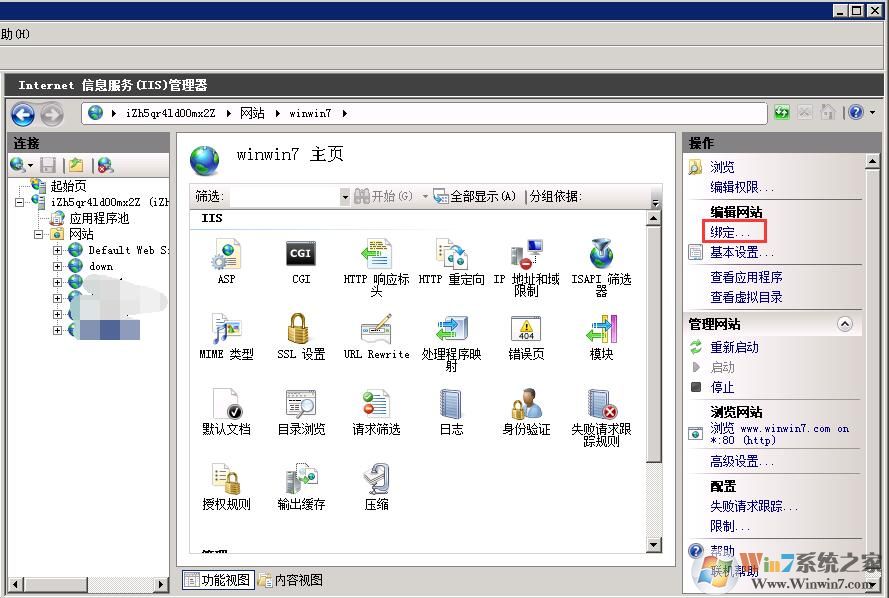889x598 pixels.
Task: Click 停止 to stop the website
Action: [x=722, y=387]
